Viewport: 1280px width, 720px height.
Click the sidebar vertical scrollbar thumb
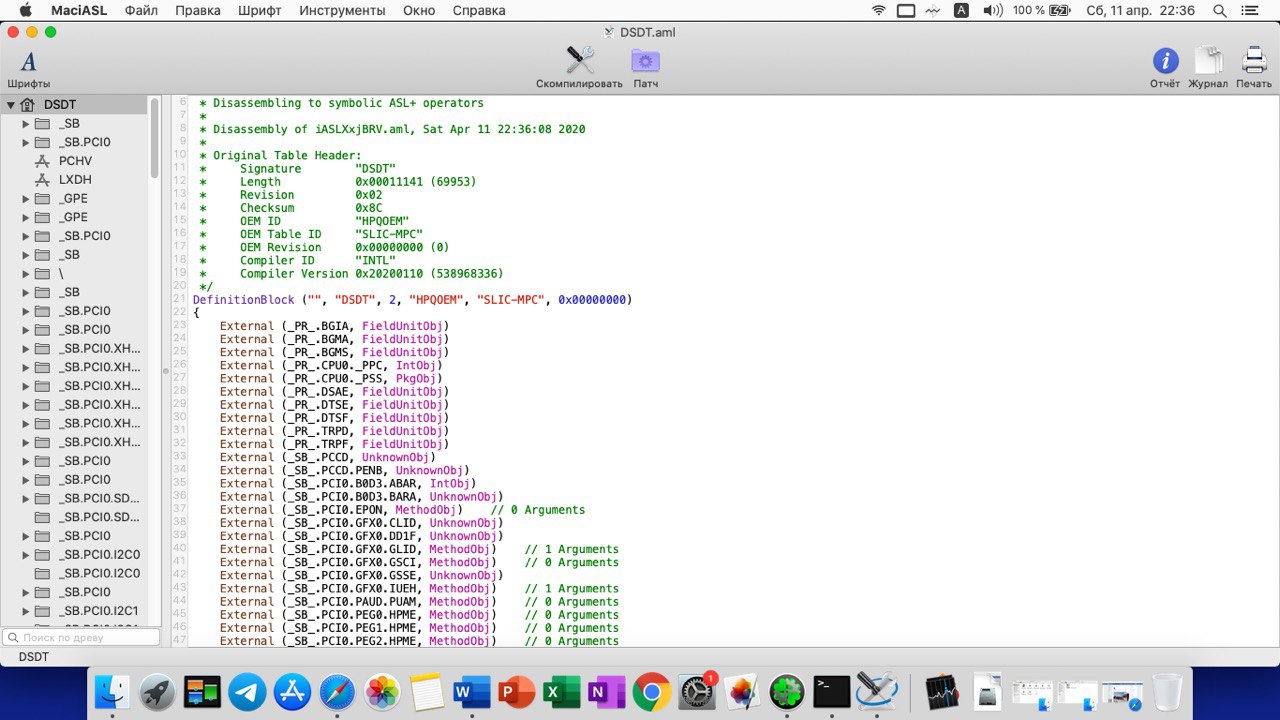click(155, 138)
